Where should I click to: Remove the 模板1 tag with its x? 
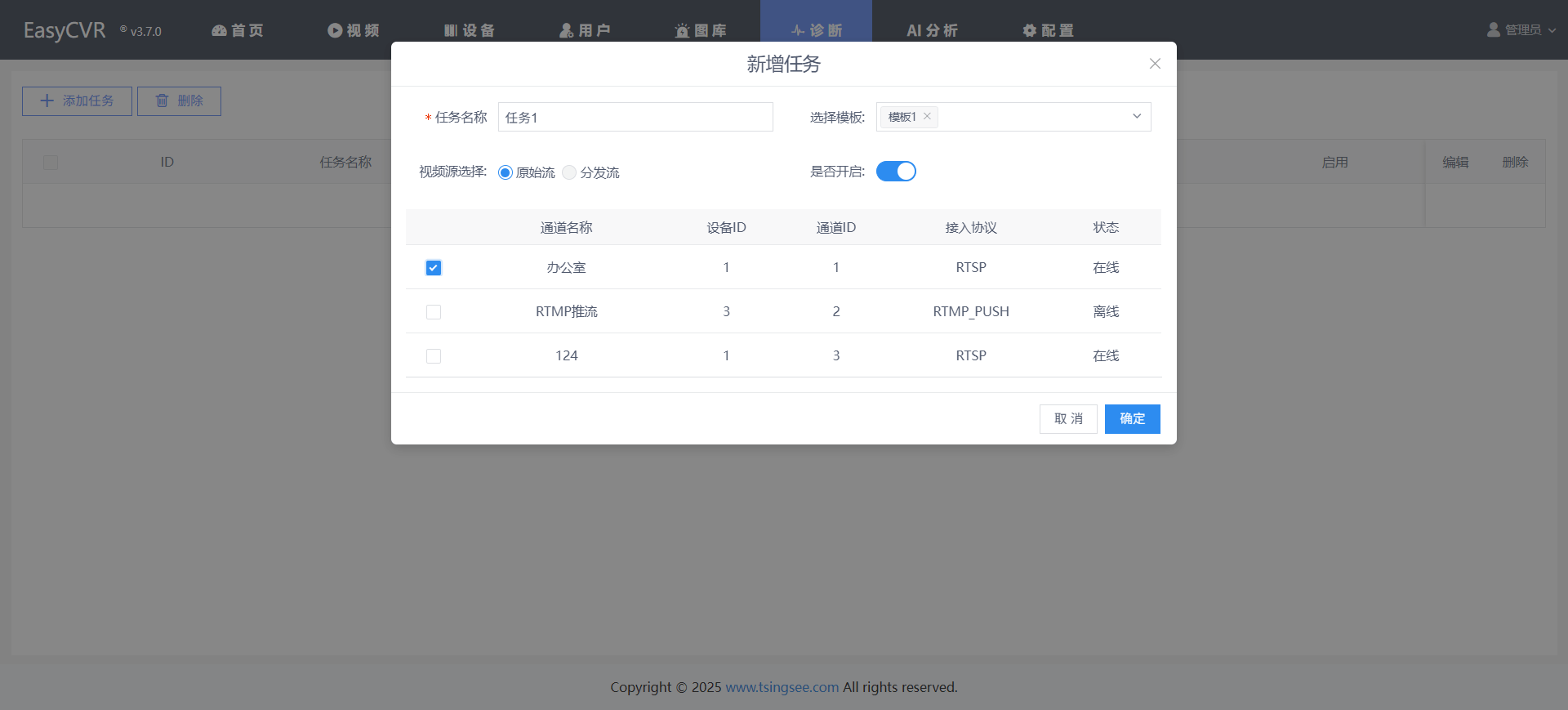(927, 116)
